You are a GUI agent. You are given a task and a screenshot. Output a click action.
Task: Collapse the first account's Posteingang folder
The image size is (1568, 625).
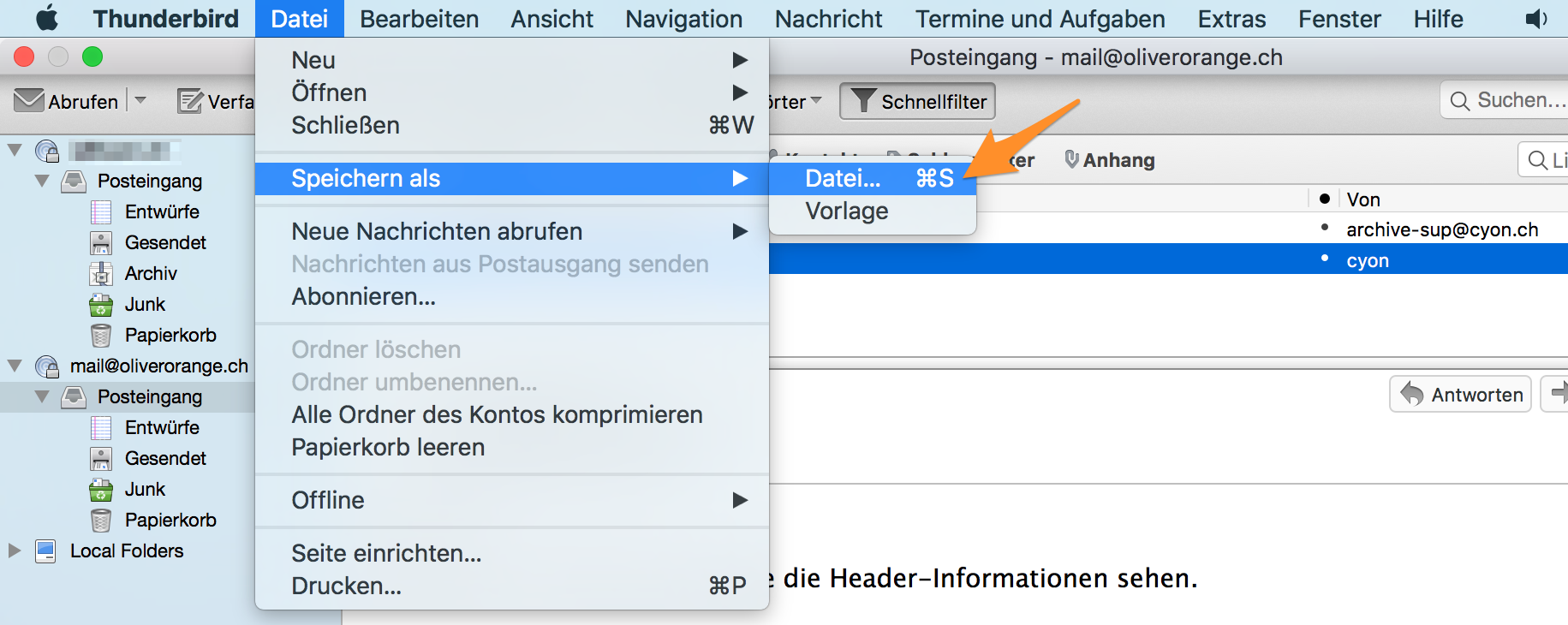point(42,181)
